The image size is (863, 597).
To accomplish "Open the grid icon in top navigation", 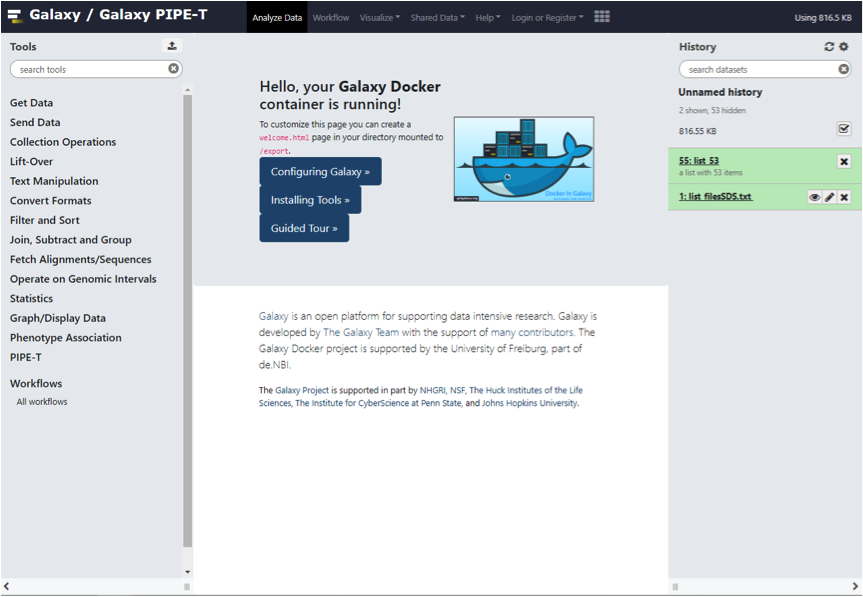I will click(x=602, y=17).
